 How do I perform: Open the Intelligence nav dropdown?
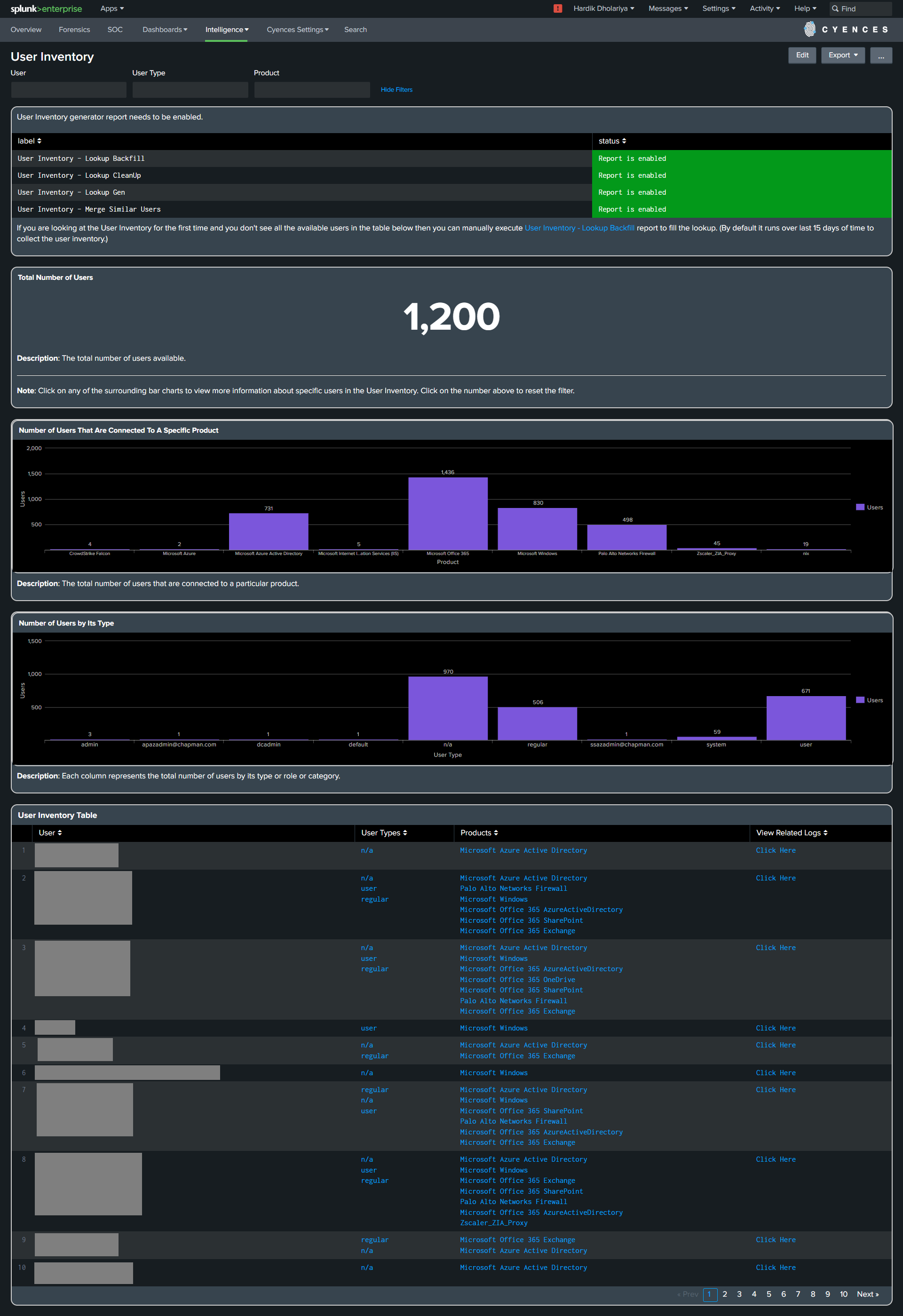(x=227, y=30)
